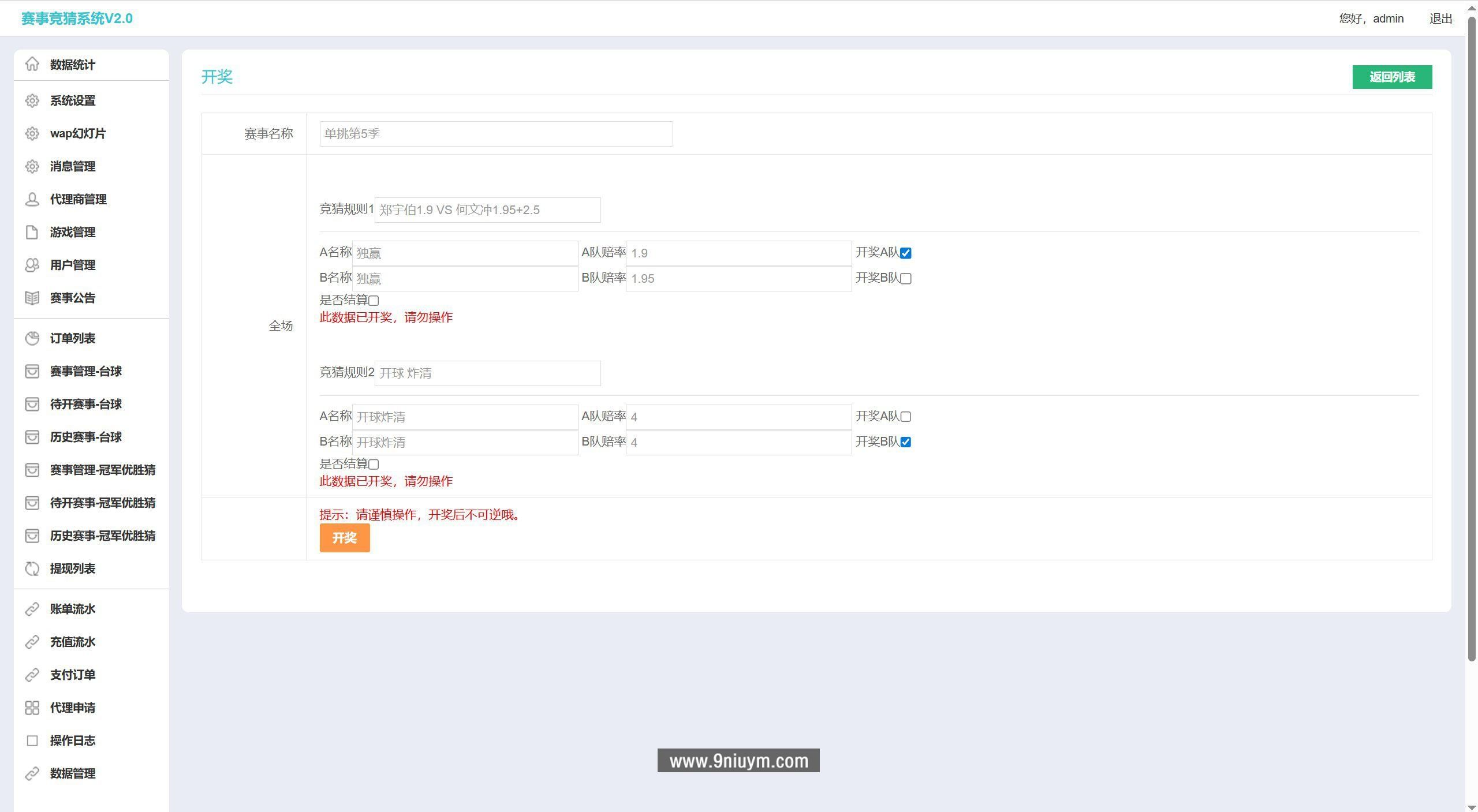Click the 赛事名称 input field
Viewport: 1478px width, 812px height.
click(496, 134)
